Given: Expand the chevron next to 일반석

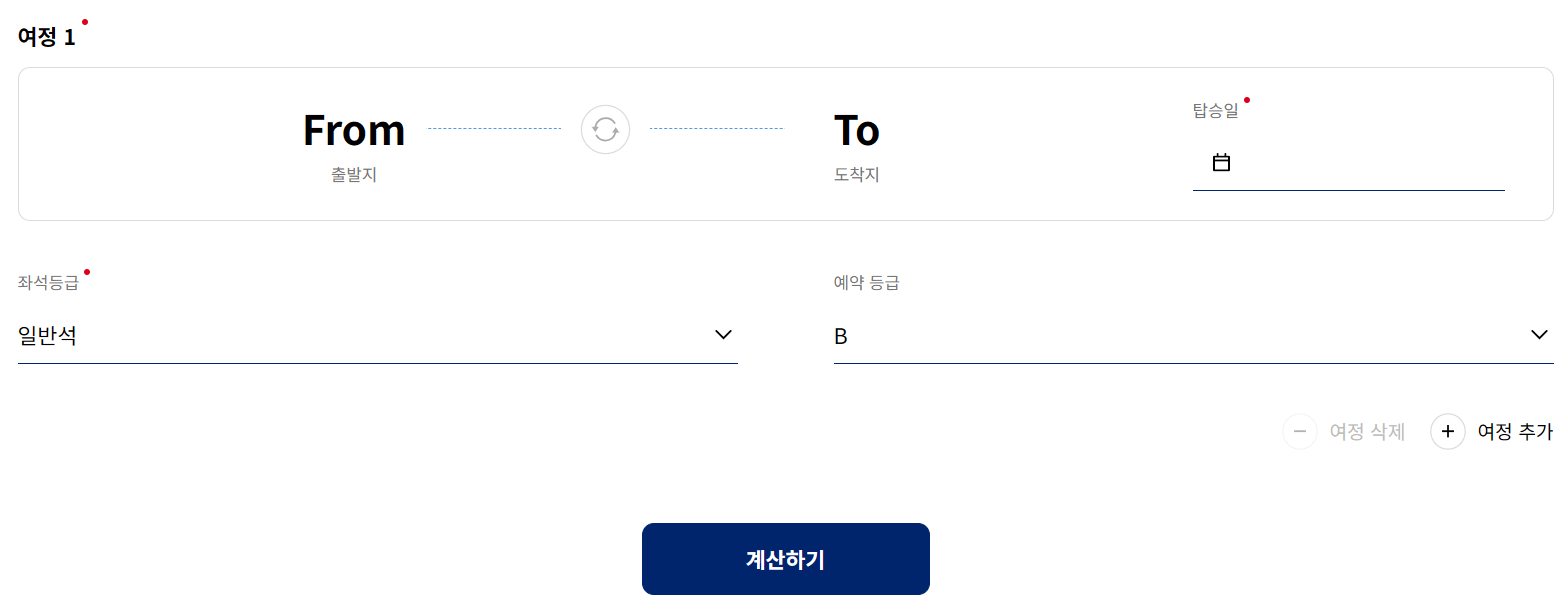Looking at the screenshot, I should [723, 334].
